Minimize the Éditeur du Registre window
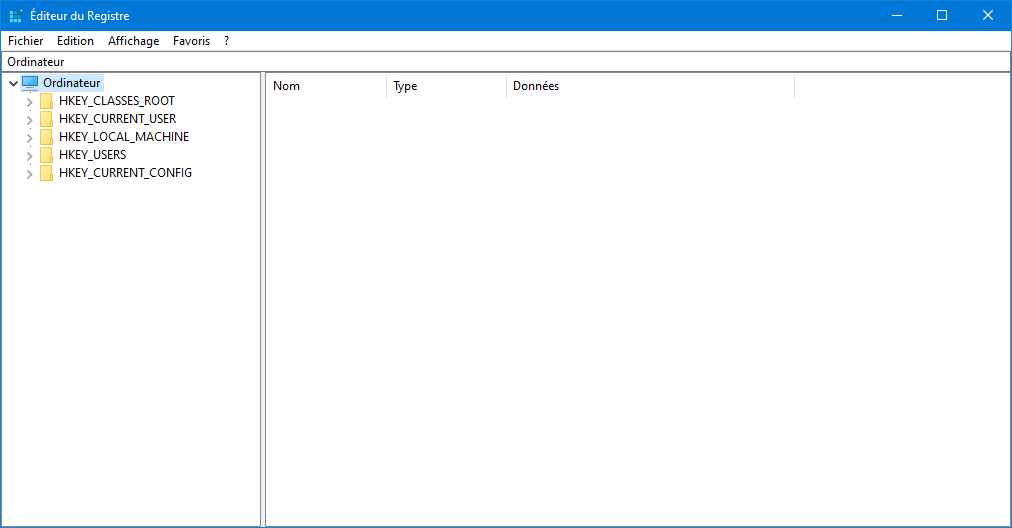 897,15
